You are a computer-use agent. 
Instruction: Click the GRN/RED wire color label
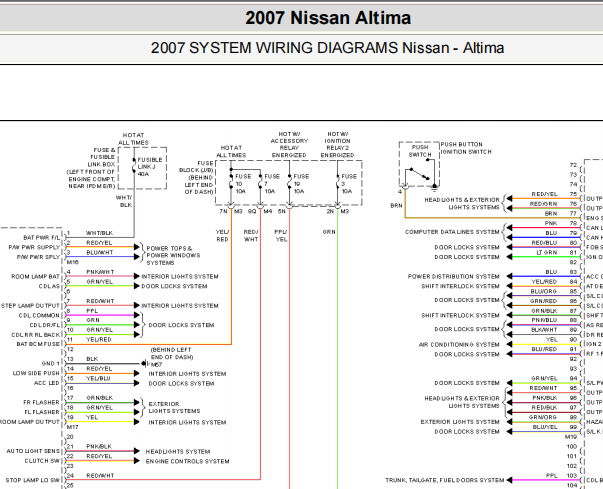tap(543, 301)
